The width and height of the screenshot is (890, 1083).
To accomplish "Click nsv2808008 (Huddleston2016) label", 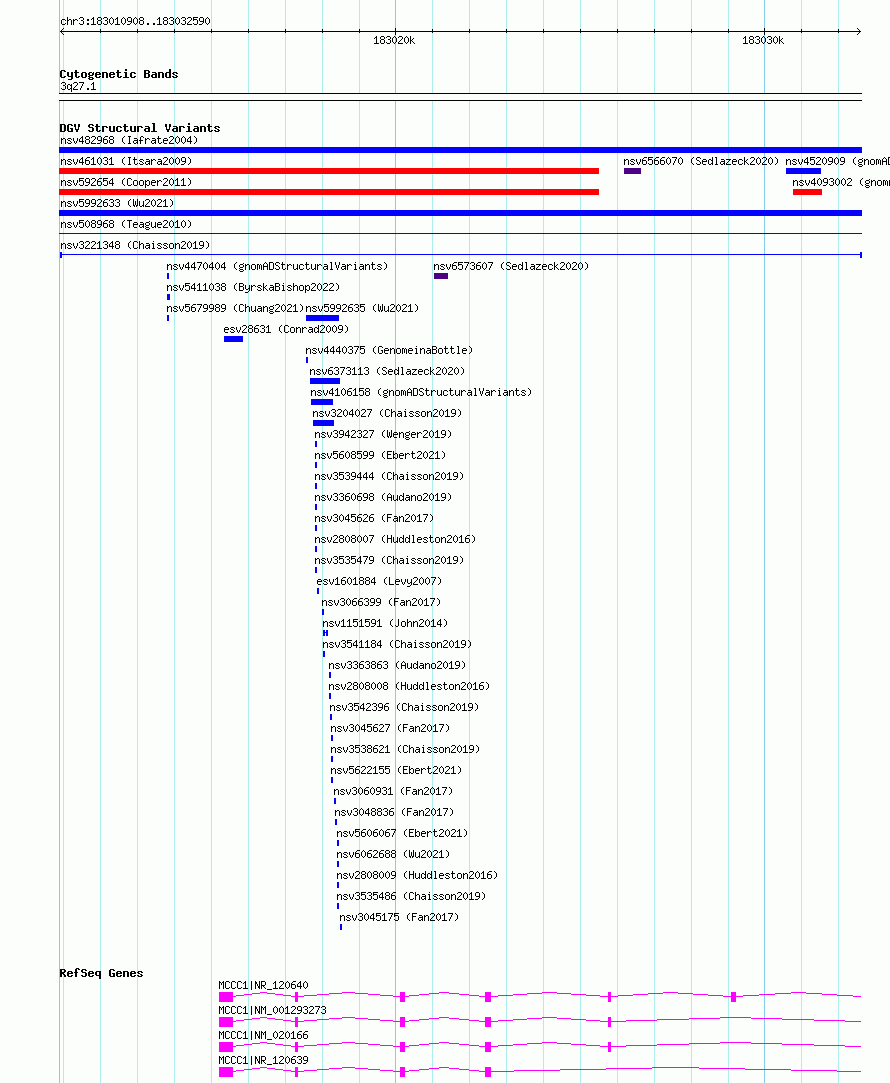I will pyautogui.click(x=409, y=687).
